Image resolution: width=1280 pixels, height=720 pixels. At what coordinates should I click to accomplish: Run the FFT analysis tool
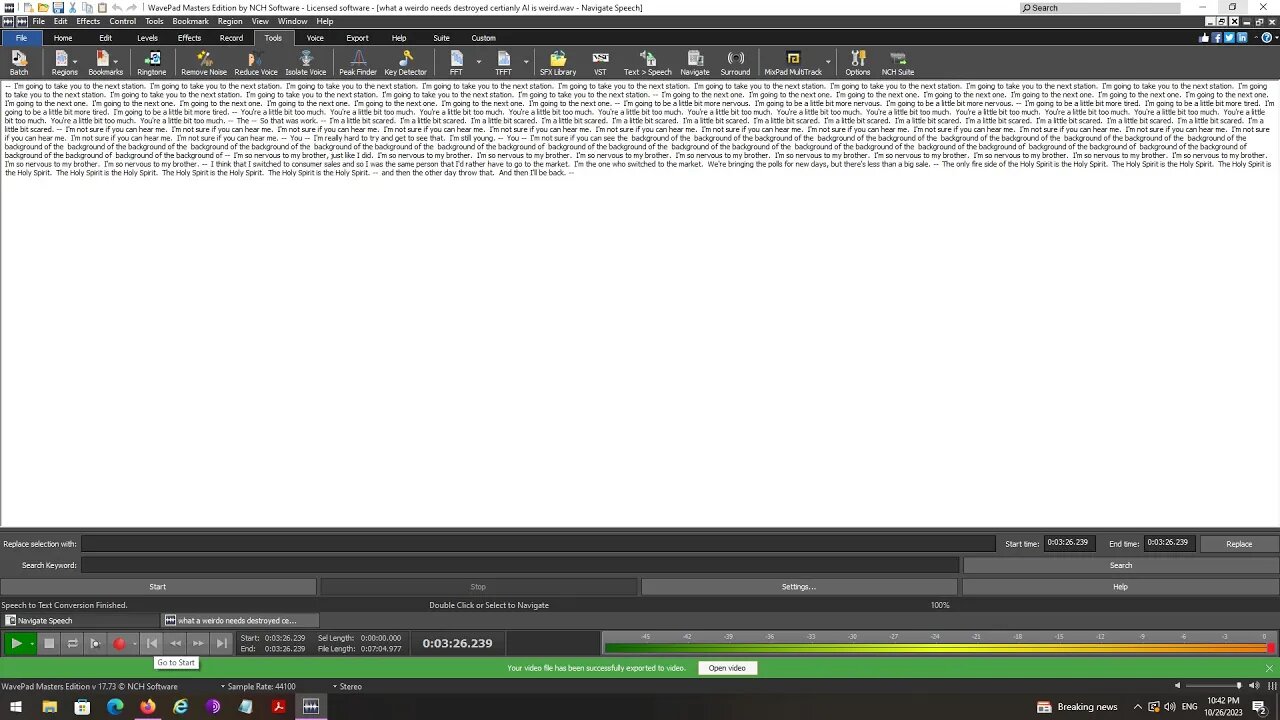[456, 63]
